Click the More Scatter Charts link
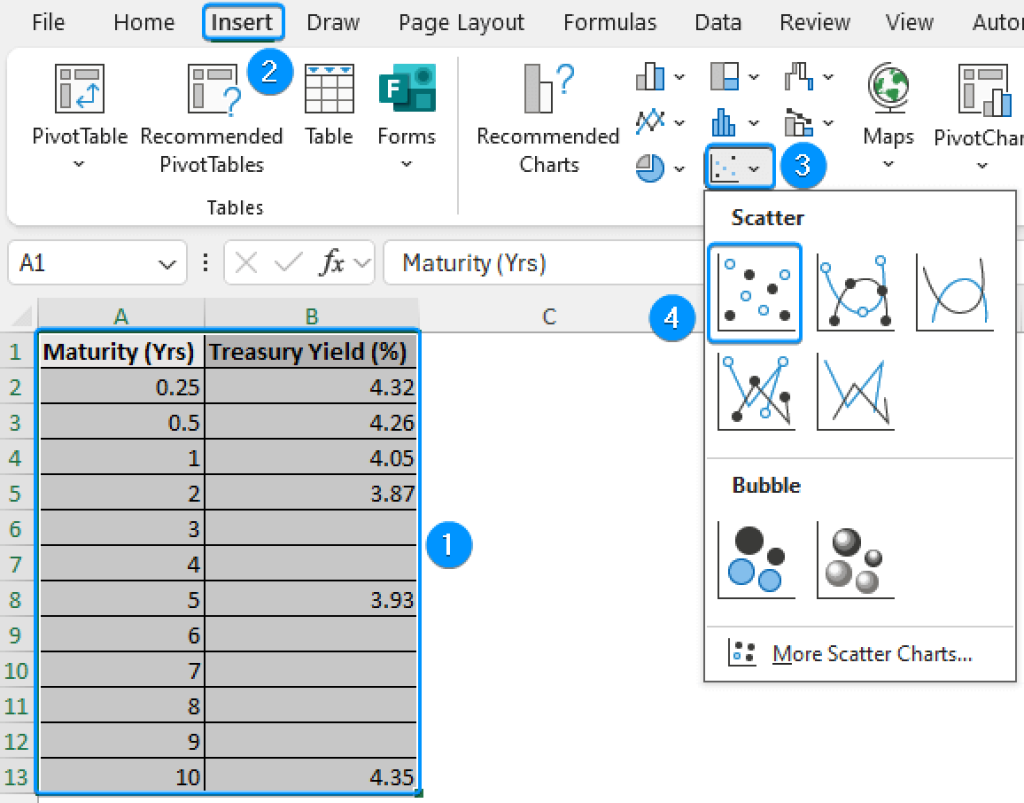 (x=872, y=653)
